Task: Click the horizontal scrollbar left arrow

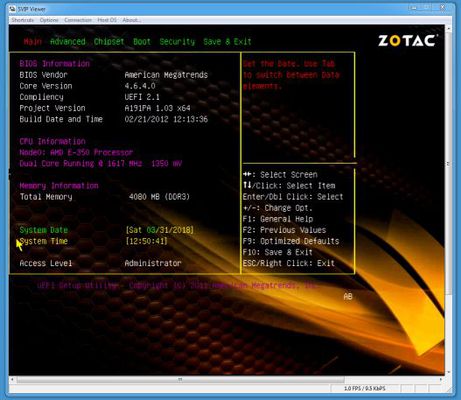Action: tap(12, 380)
